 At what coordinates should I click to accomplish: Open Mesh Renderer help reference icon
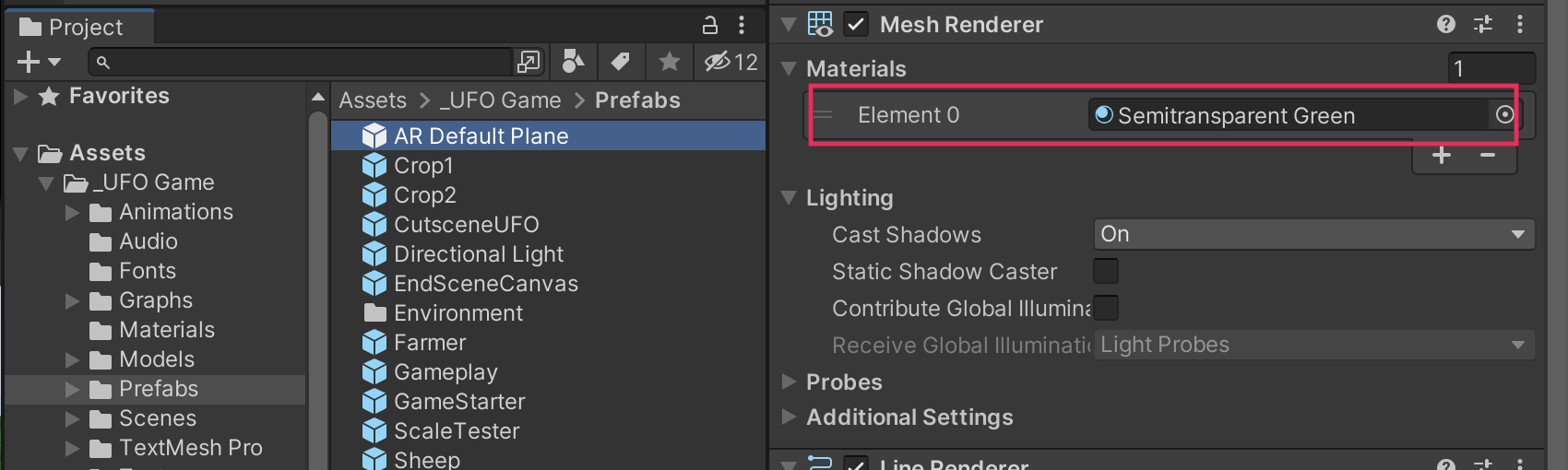1446,25
